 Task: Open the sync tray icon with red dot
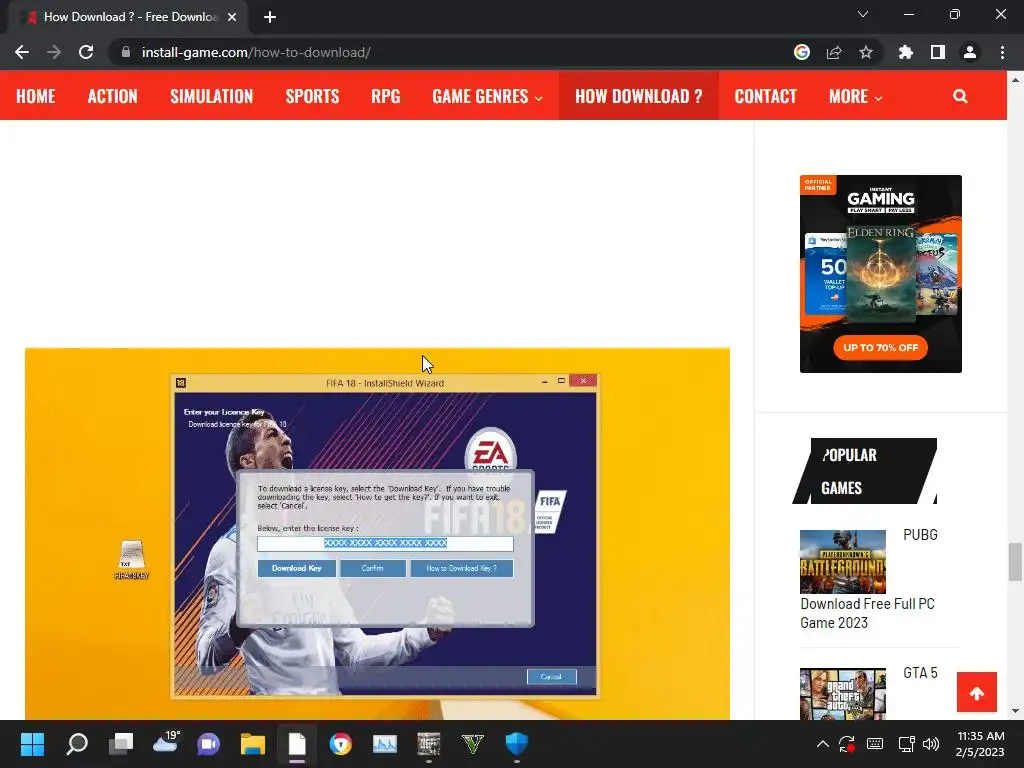pyautogui.click(x=847, y=744)
